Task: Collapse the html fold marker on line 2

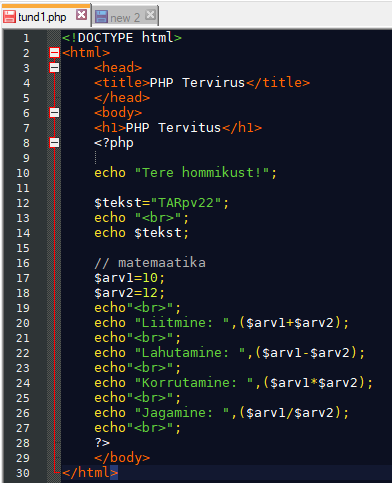Action: pos(54,53)
